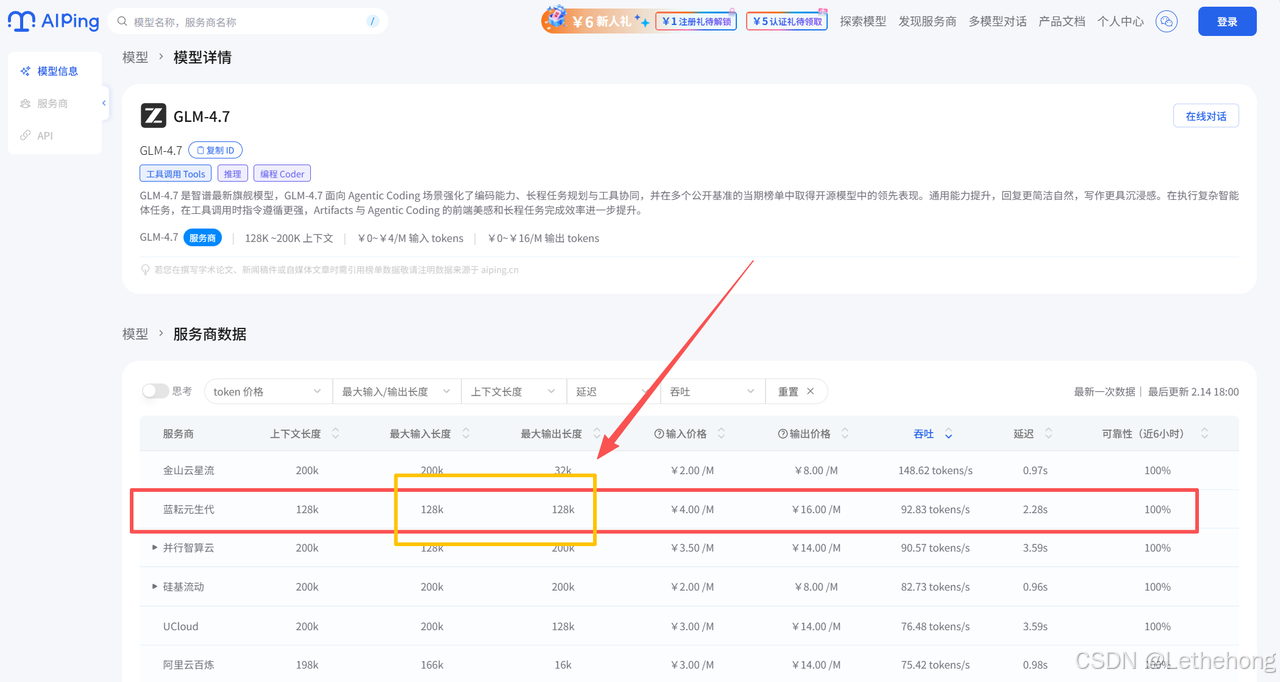Click the 登录 button

coord(1227,21)
